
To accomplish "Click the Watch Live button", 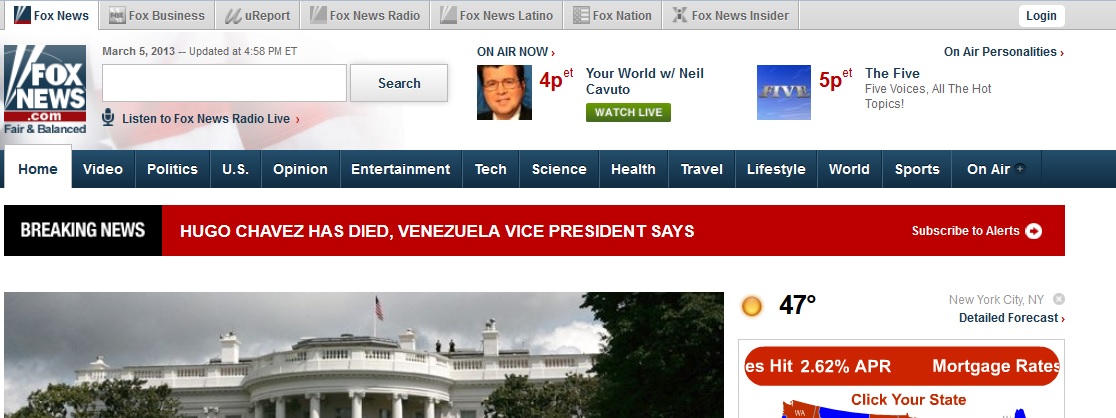I will 628,113.
